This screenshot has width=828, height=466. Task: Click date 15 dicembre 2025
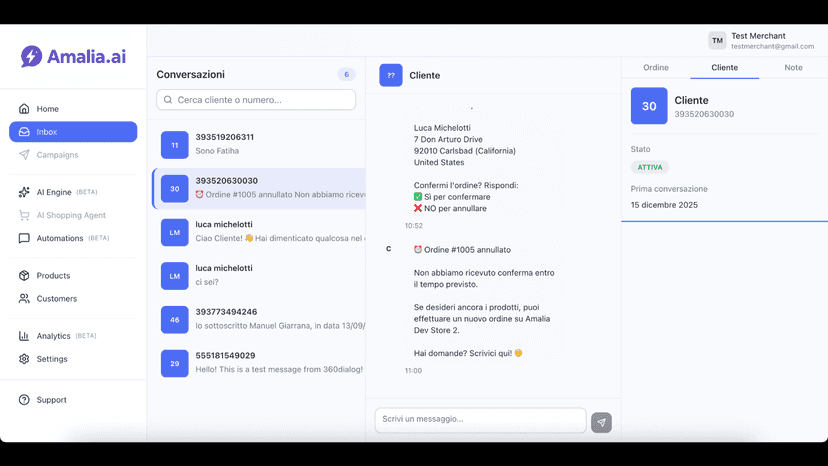(x=664, y=205)
